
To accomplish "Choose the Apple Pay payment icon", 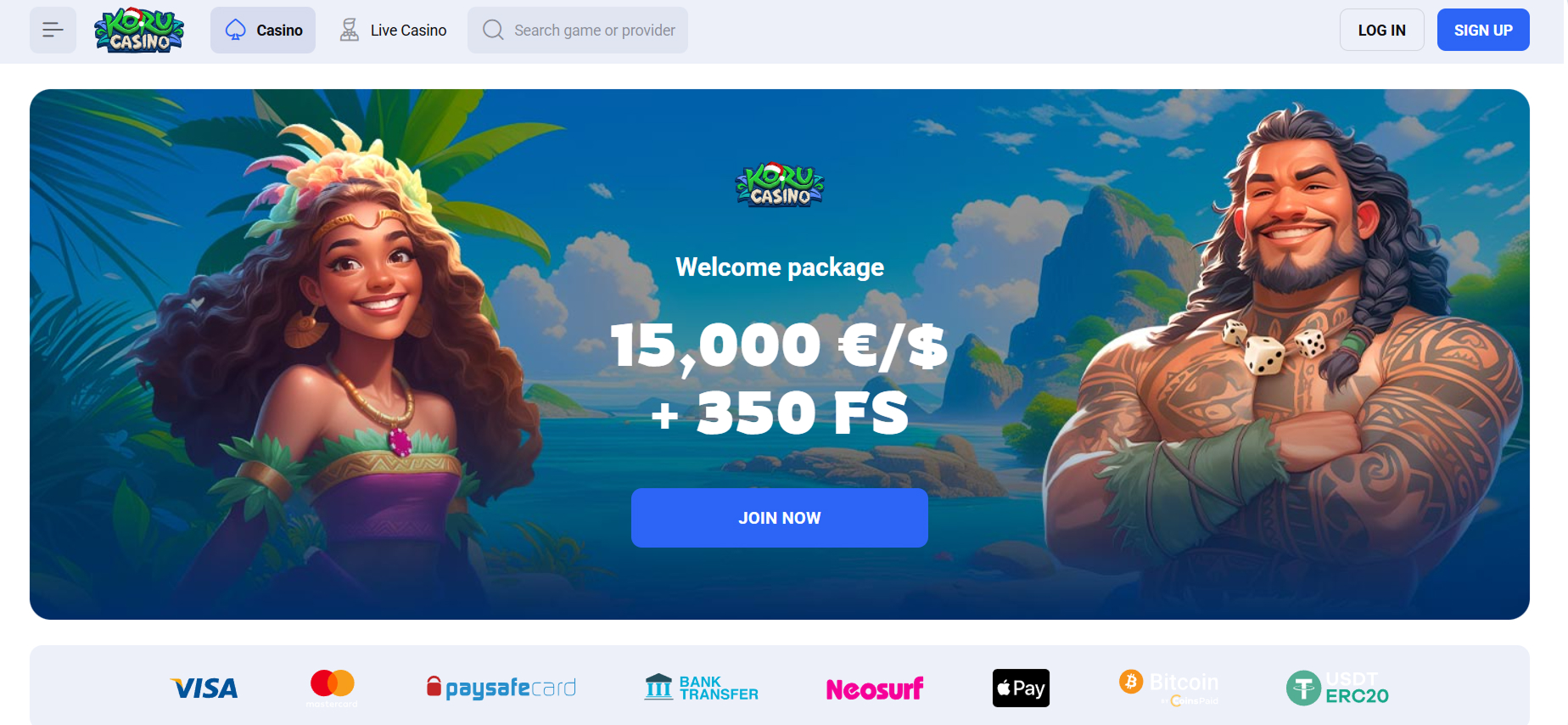I will point(1021,688).
